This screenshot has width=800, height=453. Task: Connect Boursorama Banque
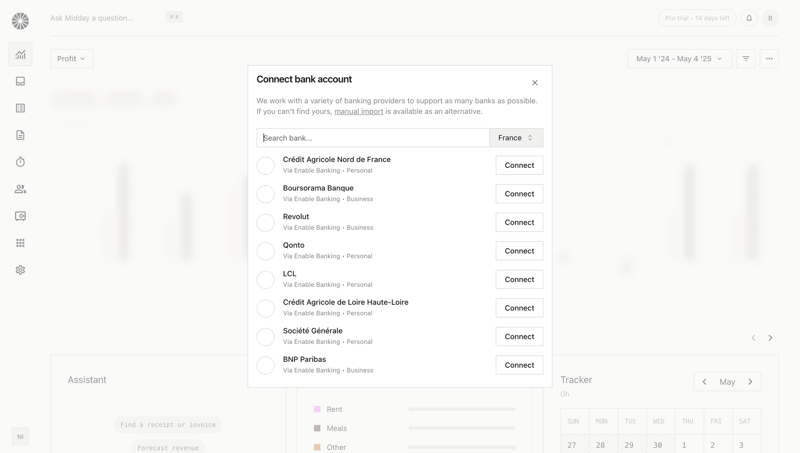point(519,194)
